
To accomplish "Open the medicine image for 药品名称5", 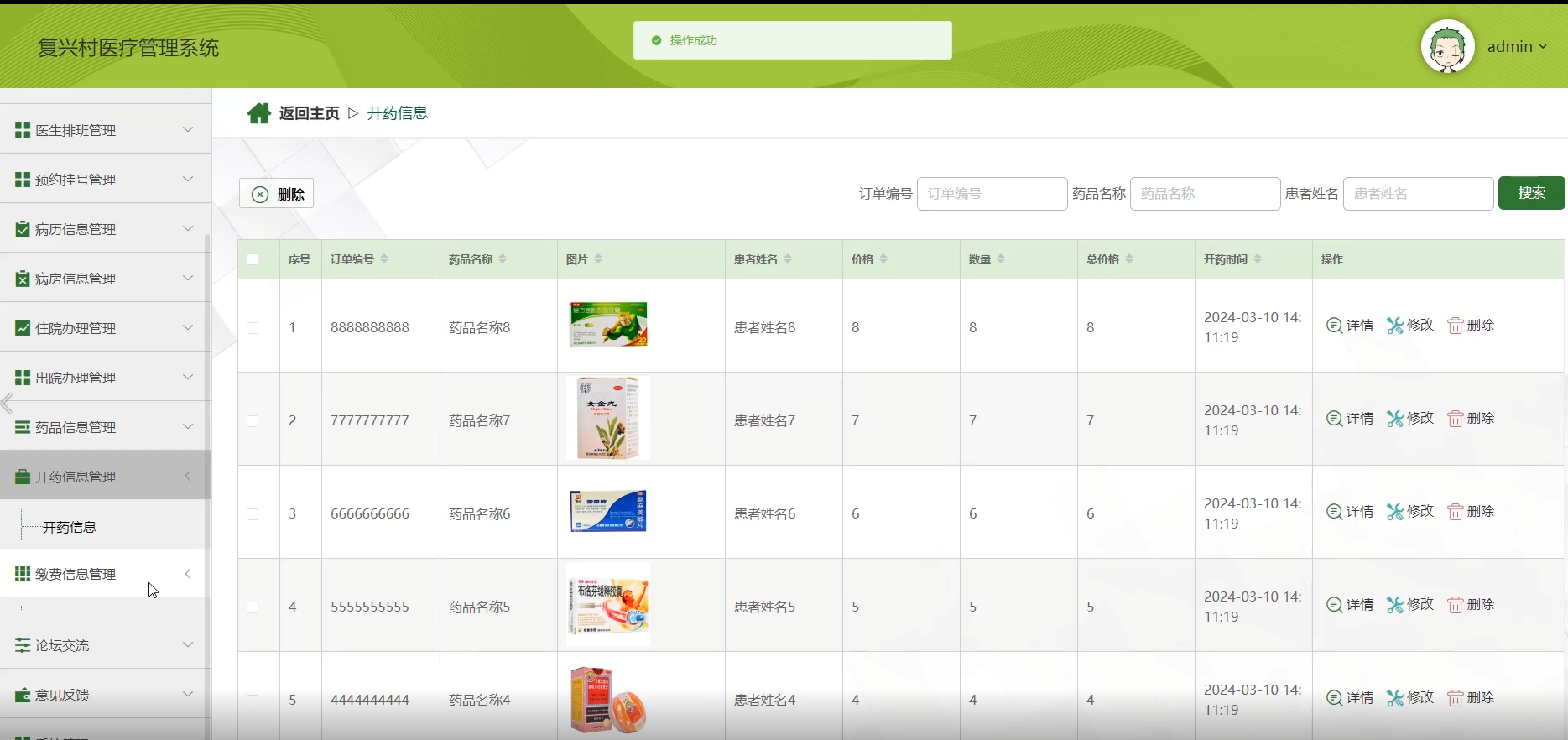I will pyautogui.click(x=608, y=604).
